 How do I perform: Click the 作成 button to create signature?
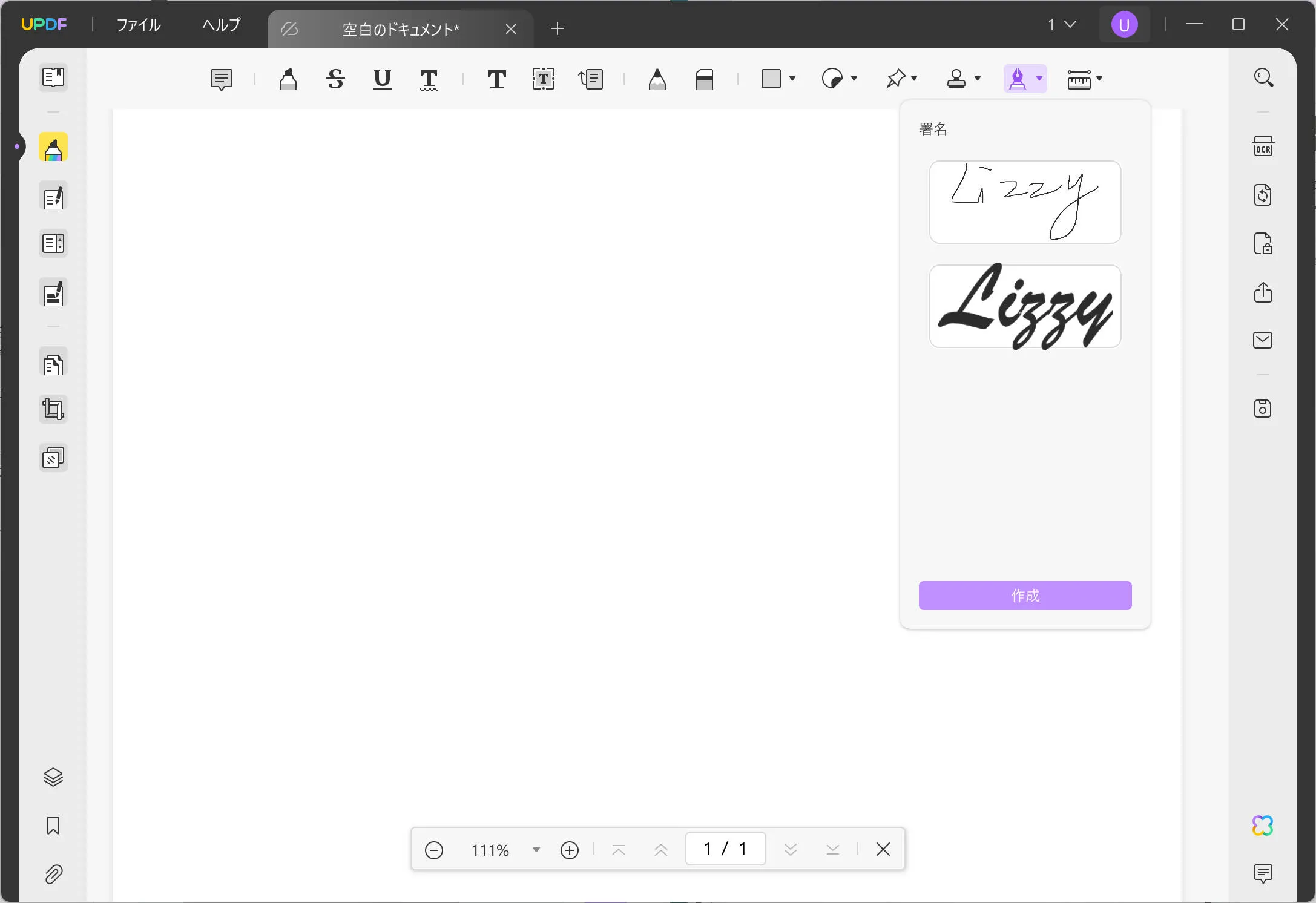pyautogui.click(x=1025, y=596)
